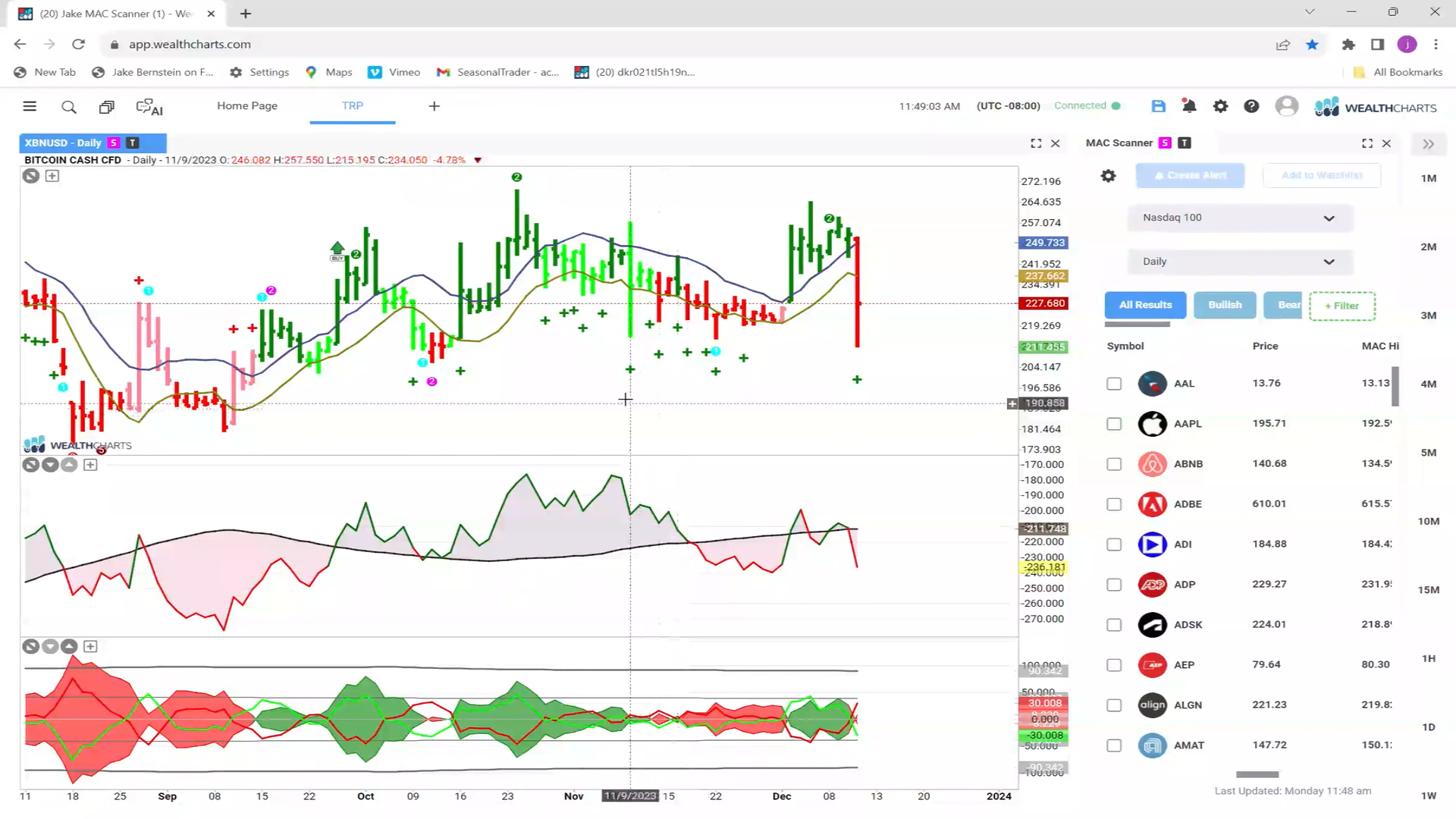Move the middle oscillator pane down

[50, 465]
